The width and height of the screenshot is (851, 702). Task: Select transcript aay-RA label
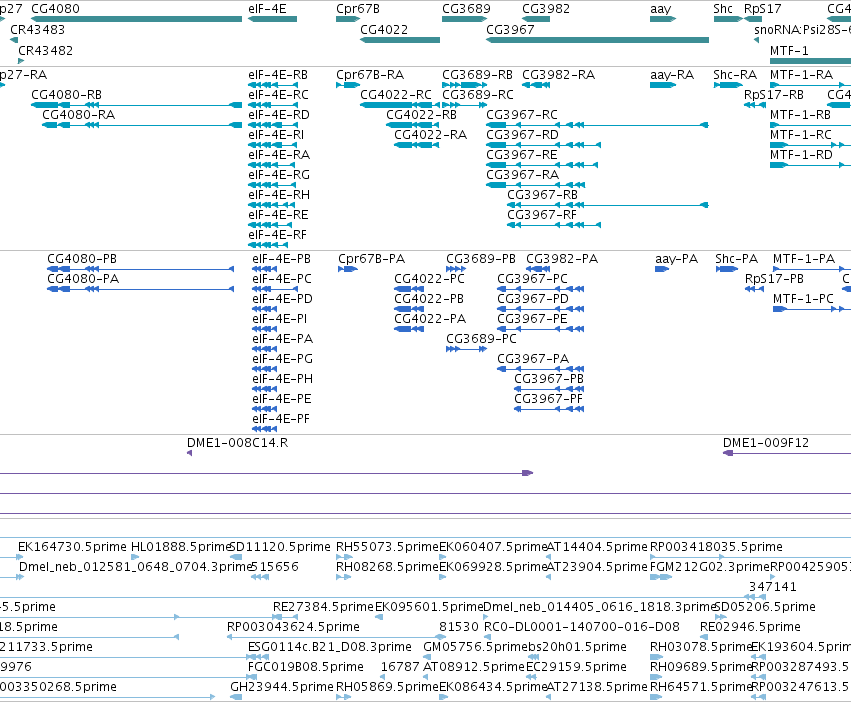[x=672, y=74]
